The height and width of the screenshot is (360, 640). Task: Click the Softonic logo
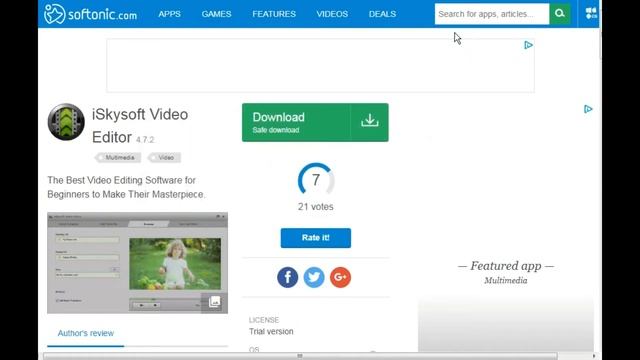pos(90,14)
